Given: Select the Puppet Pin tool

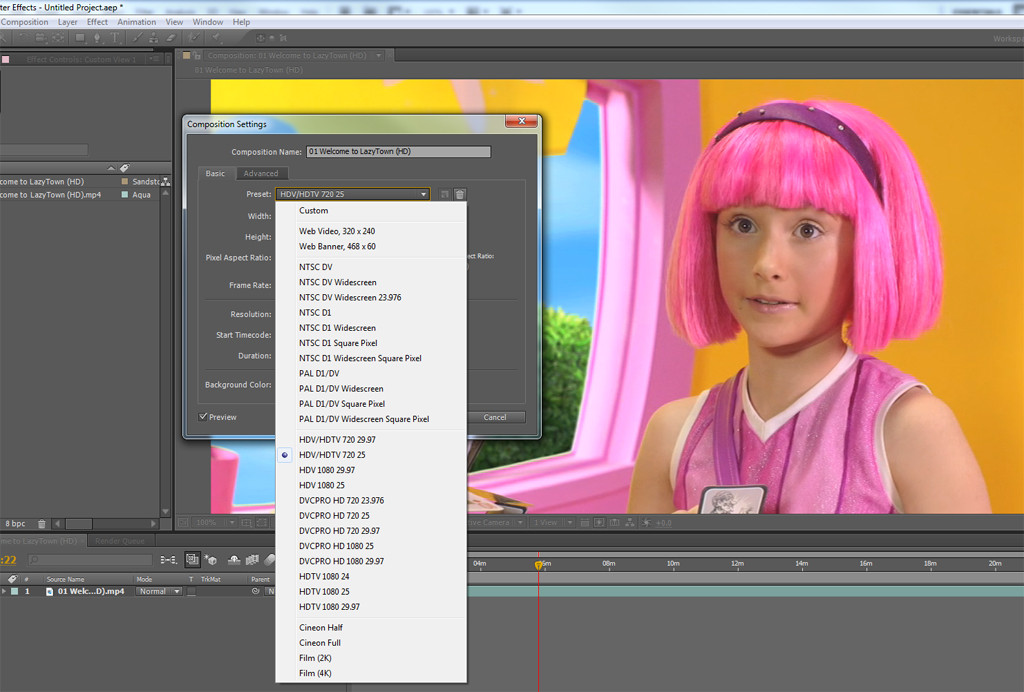Looking at the screenshot, I should point(216,38).
